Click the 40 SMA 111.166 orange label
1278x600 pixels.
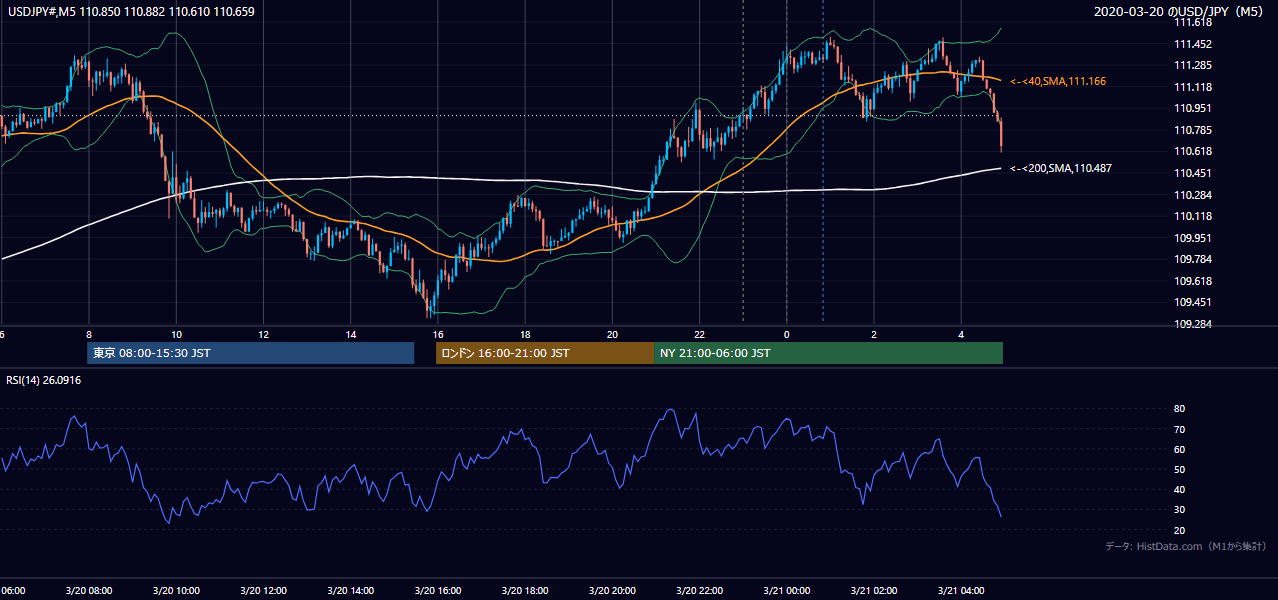tap(1058, 81)
